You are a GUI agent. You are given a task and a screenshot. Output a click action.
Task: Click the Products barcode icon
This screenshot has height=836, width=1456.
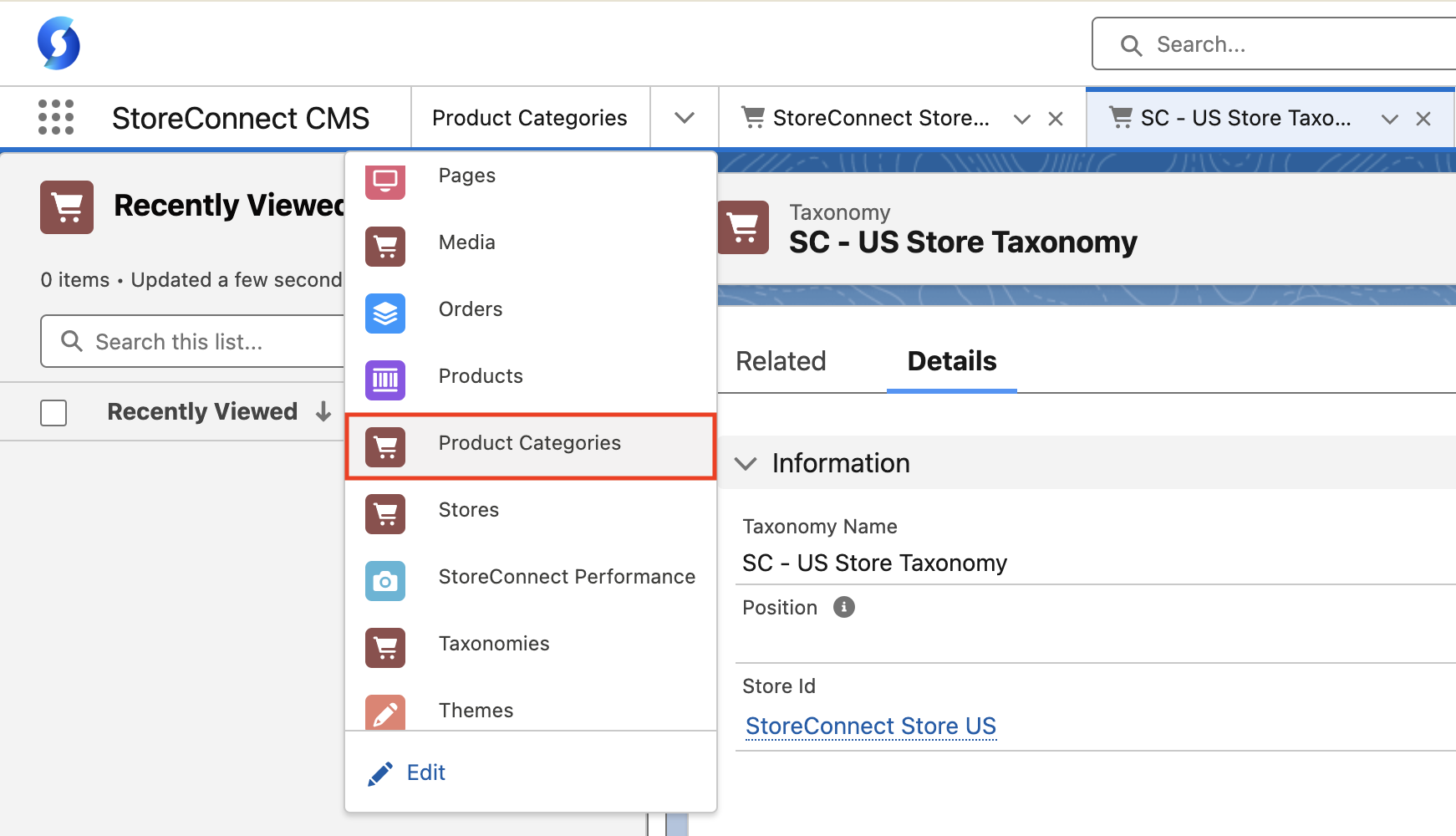[385, 380]
